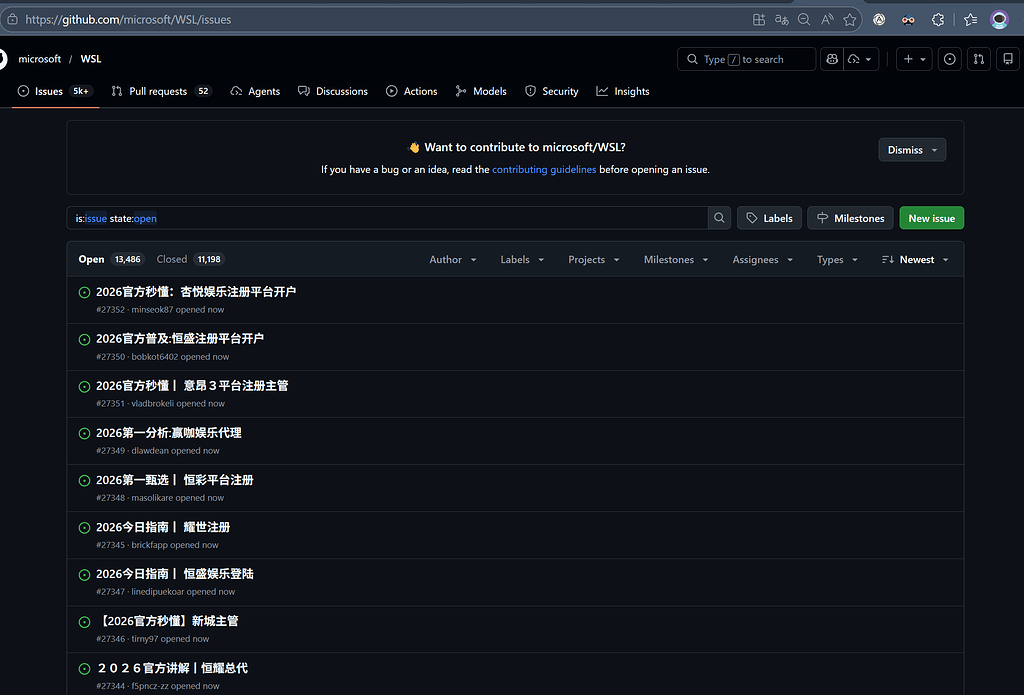Expand the Assignees filter dropdown
Screen dimensions: 1024x695
pyautogui.click(x=762, y=259)
